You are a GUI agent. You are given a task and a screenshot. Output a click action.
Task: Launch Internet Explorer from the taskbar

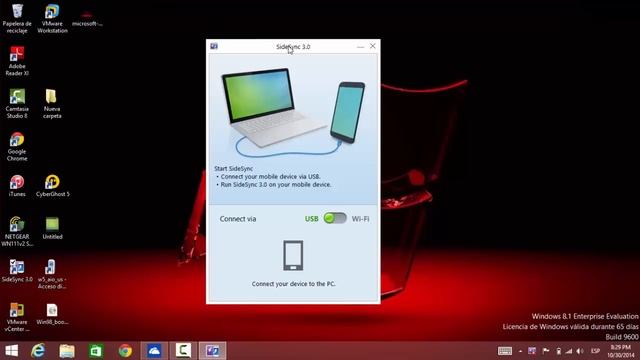click(38, 351)
